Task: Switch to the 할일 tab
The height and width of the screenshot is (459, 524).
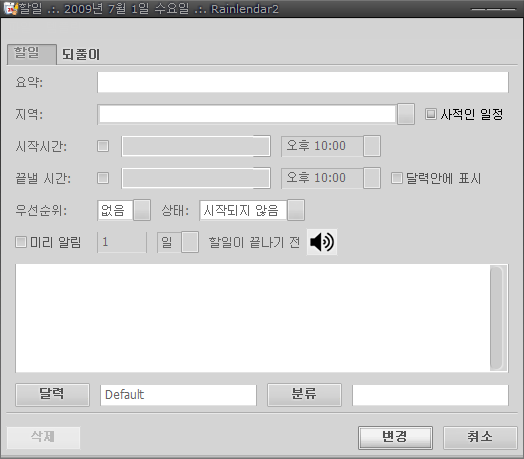Action: (31, 54)
